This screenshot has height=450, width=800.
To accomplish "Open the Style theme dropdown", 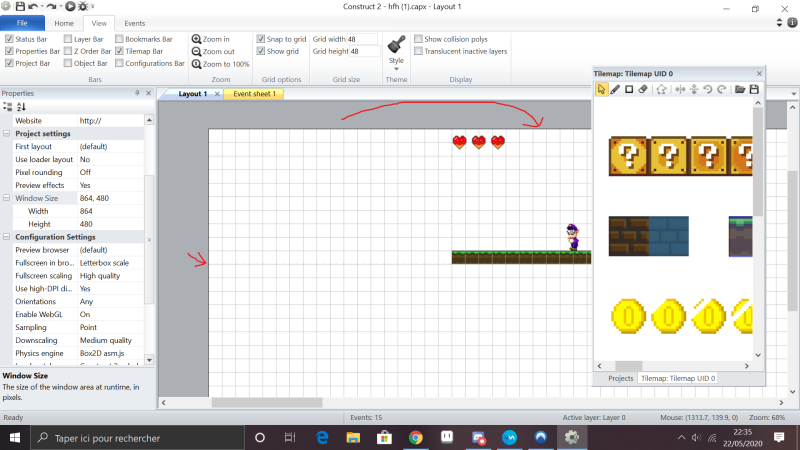I will [x=396, y=54].
